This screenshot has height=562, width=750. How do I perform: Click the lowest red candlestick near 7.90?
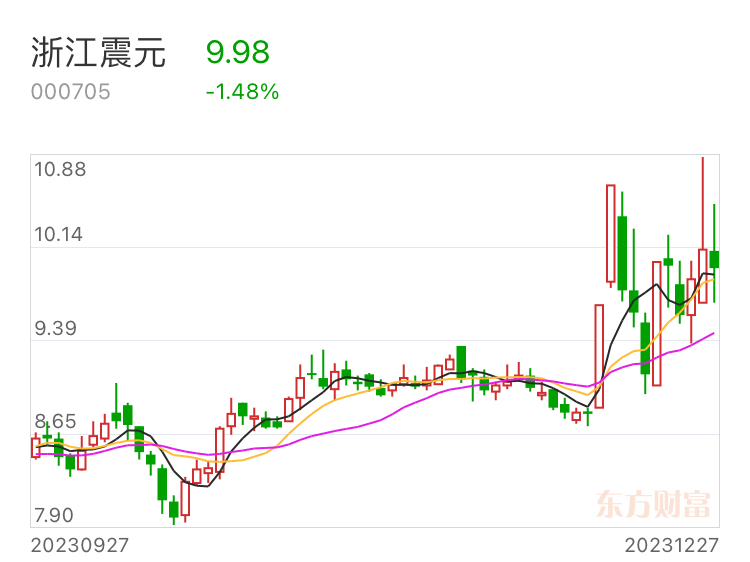(x=185, y=498)
